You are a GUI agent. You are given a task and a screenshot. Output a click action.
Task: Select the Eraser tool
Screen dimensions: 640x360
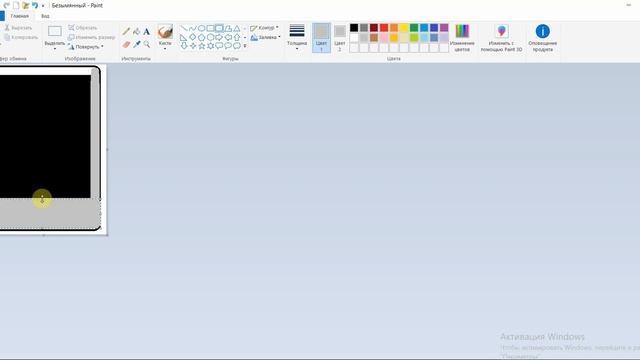[x=126, y=44]
